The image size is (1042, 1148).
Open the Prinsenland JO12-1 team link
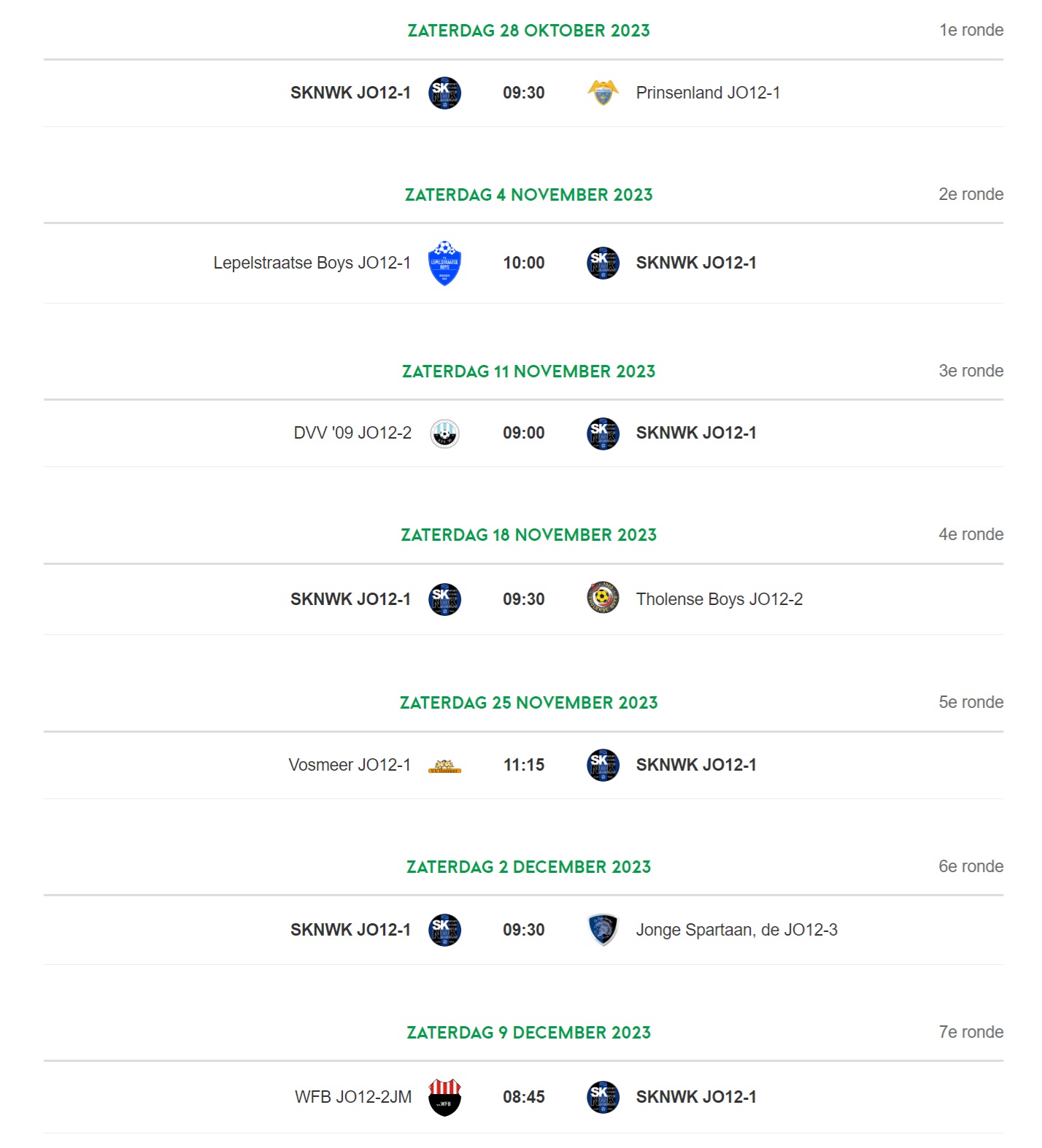point(708,93)
